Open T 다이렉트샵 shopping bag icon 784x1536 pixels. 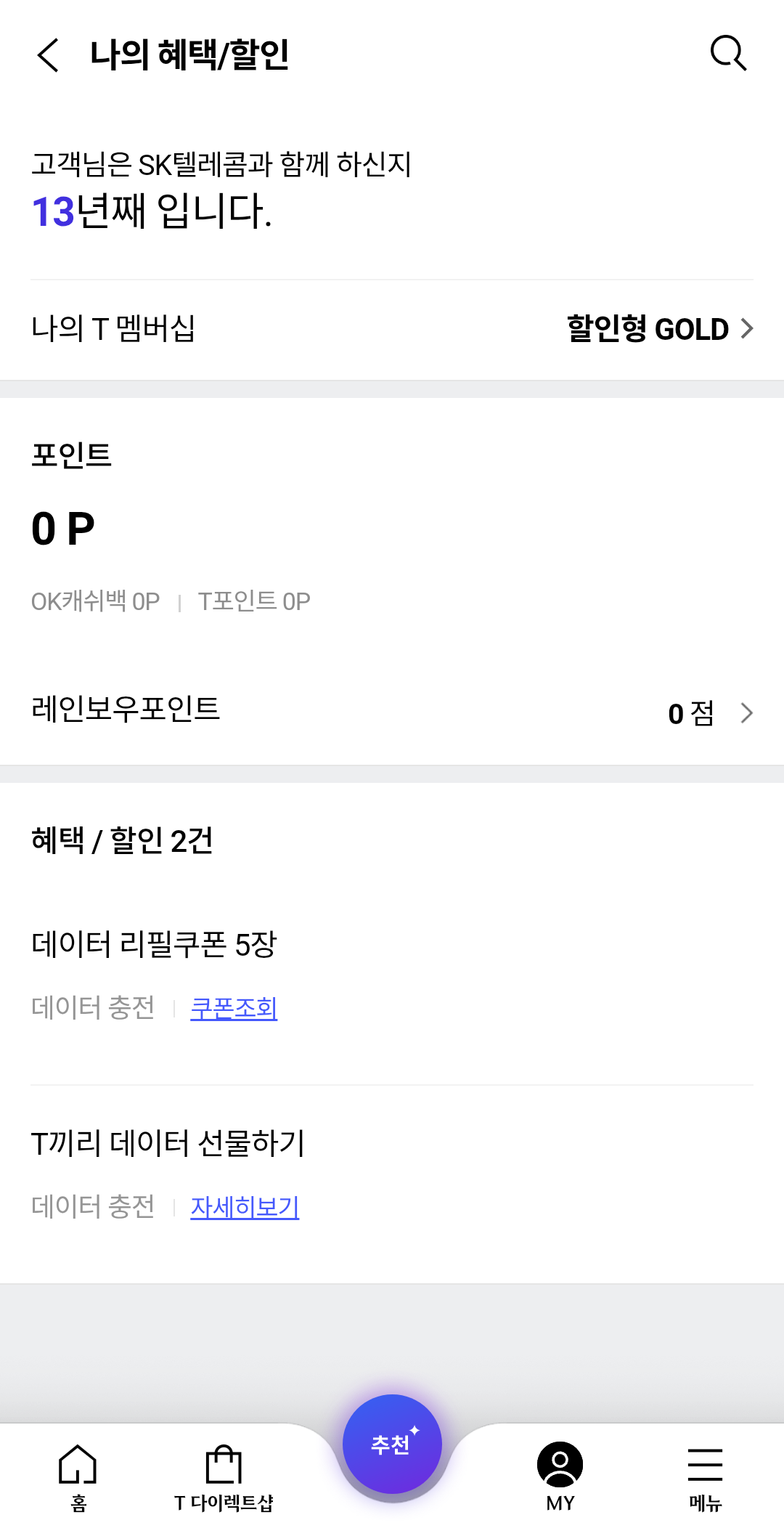click(x=224, y=1463)
